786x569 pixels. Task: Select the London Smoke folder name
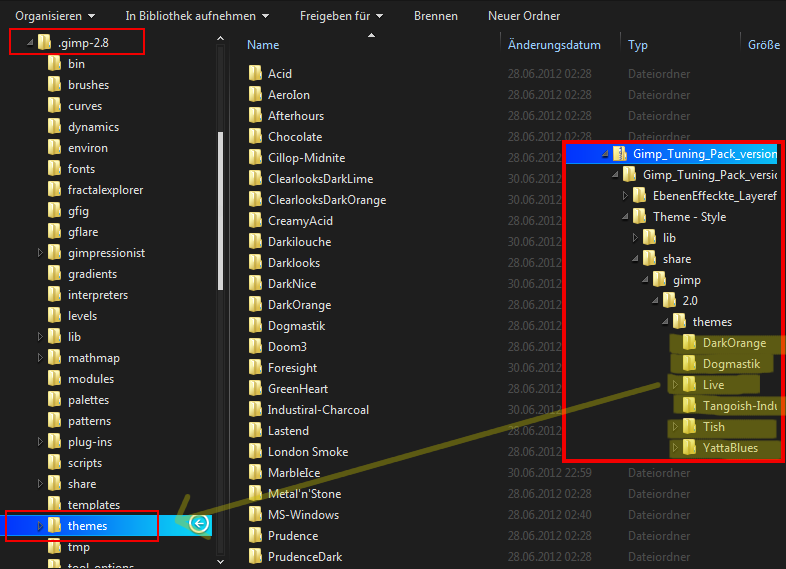click(x=308, y=452)
